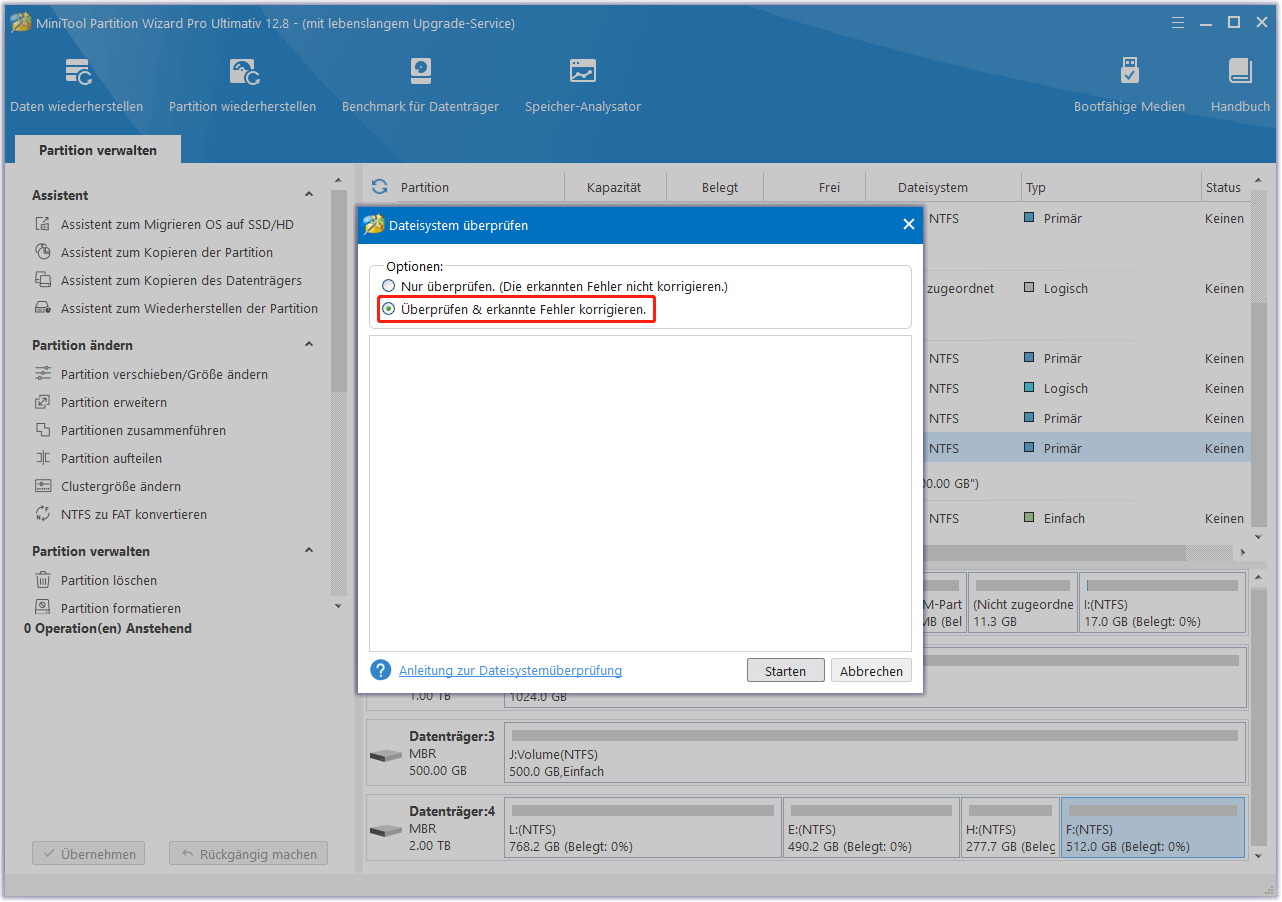
Task: Select the Einfach type partition row
Action: [x=1087, y=519]
